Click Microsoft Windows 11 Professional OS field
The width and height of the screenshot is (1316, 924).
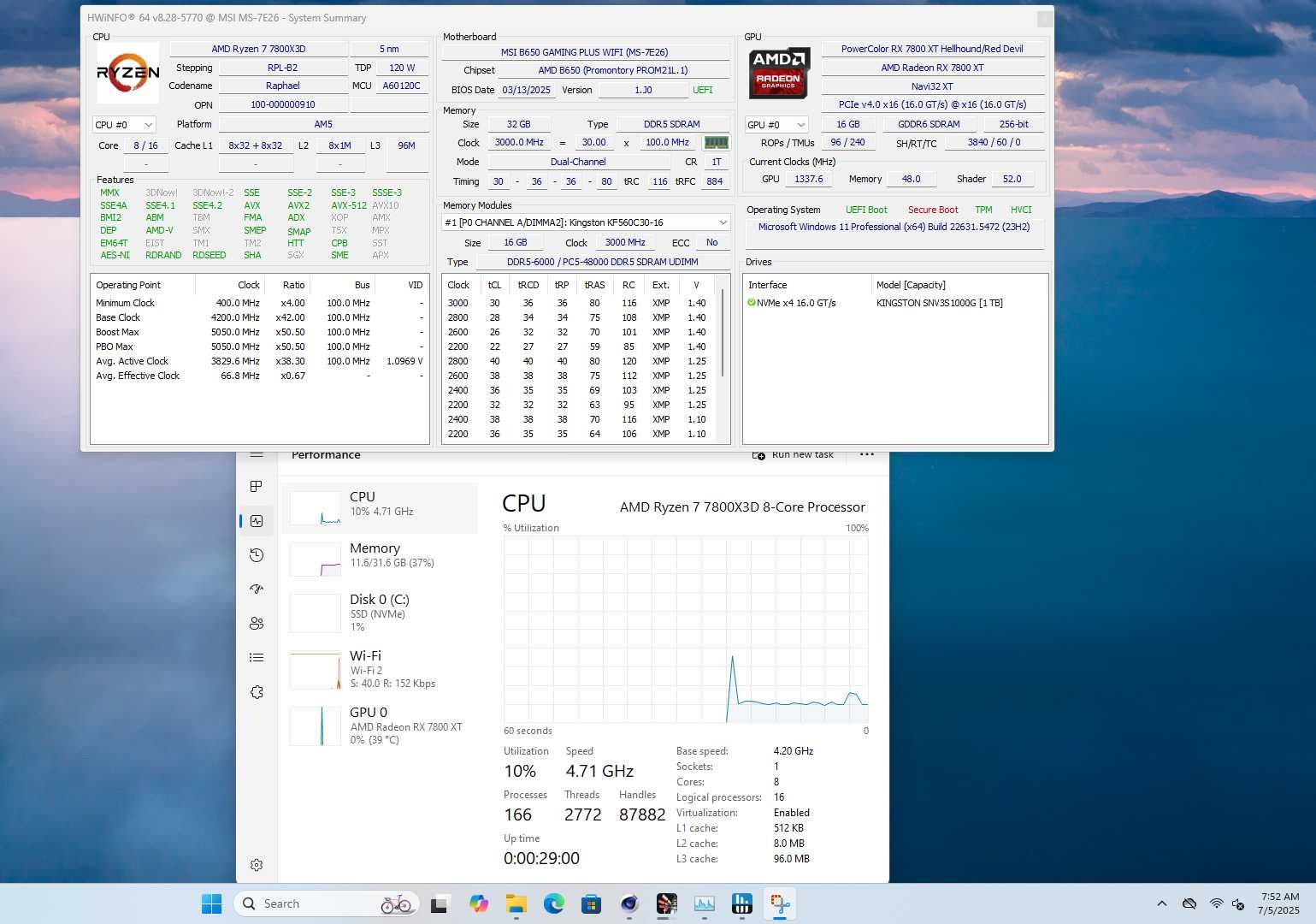tap(894, 227)
